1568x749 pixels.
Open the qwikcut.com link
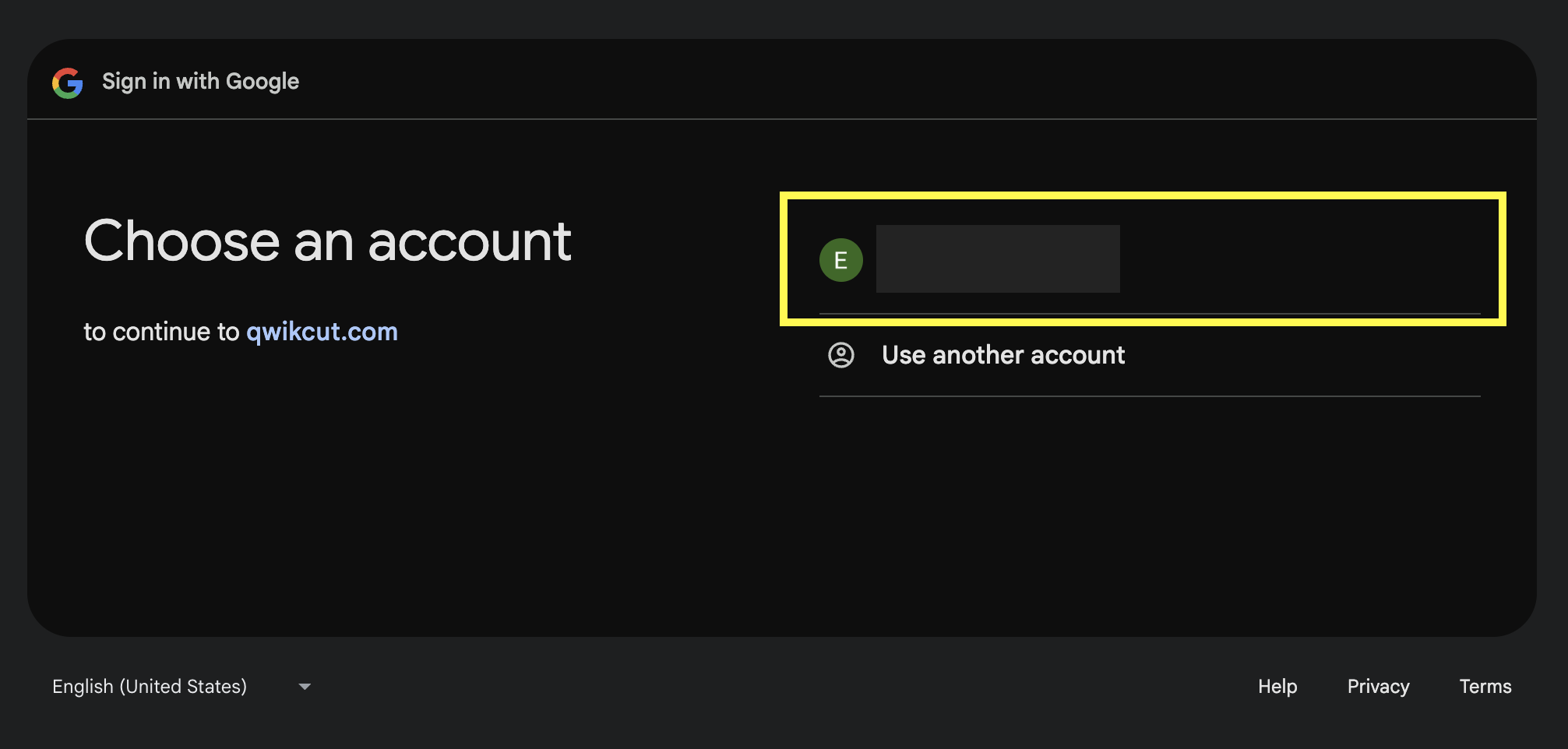tap(322, 332)
